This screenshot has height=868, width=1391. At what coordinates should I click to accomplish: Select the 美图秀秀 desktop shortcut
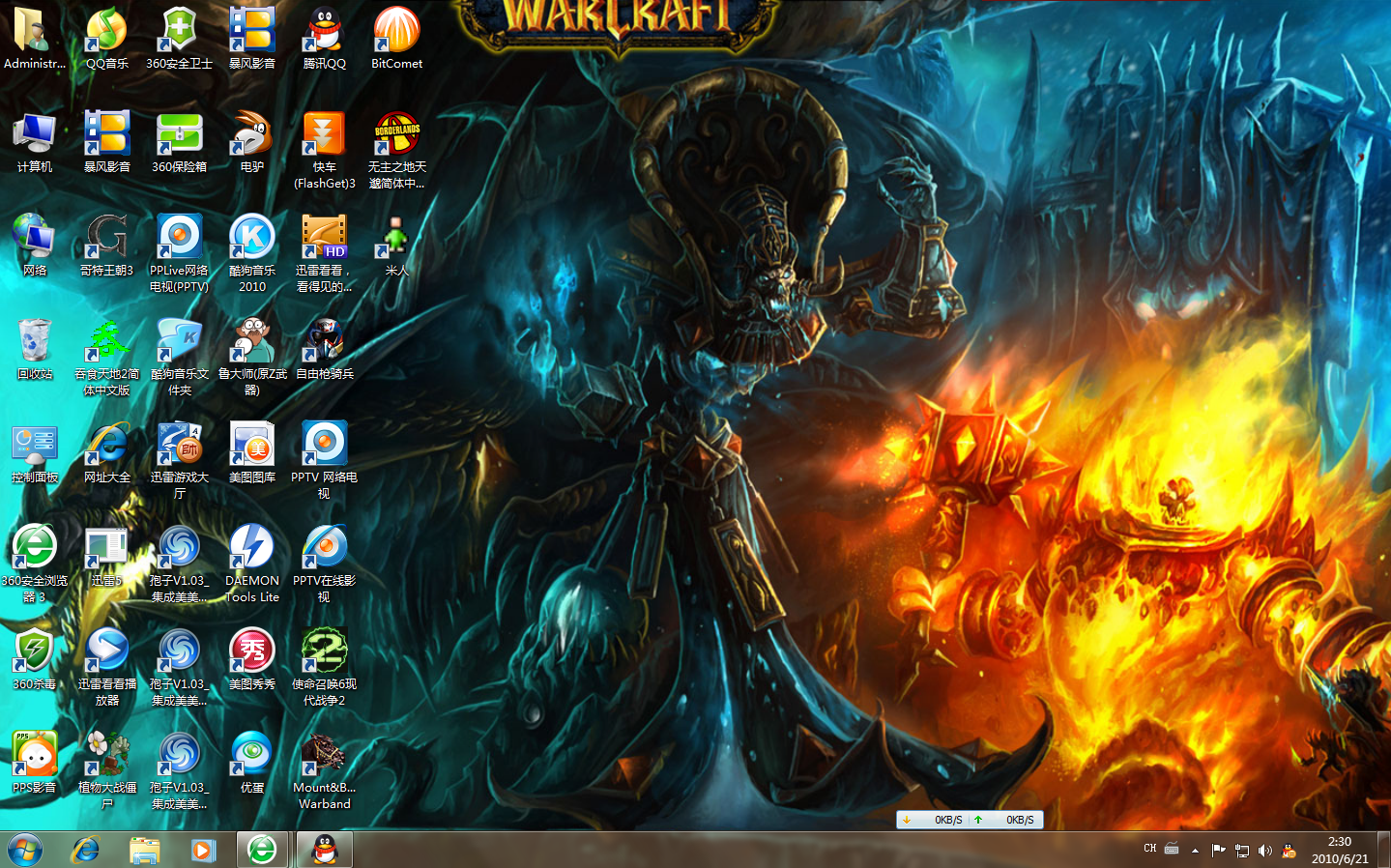(x=251, y=659)
